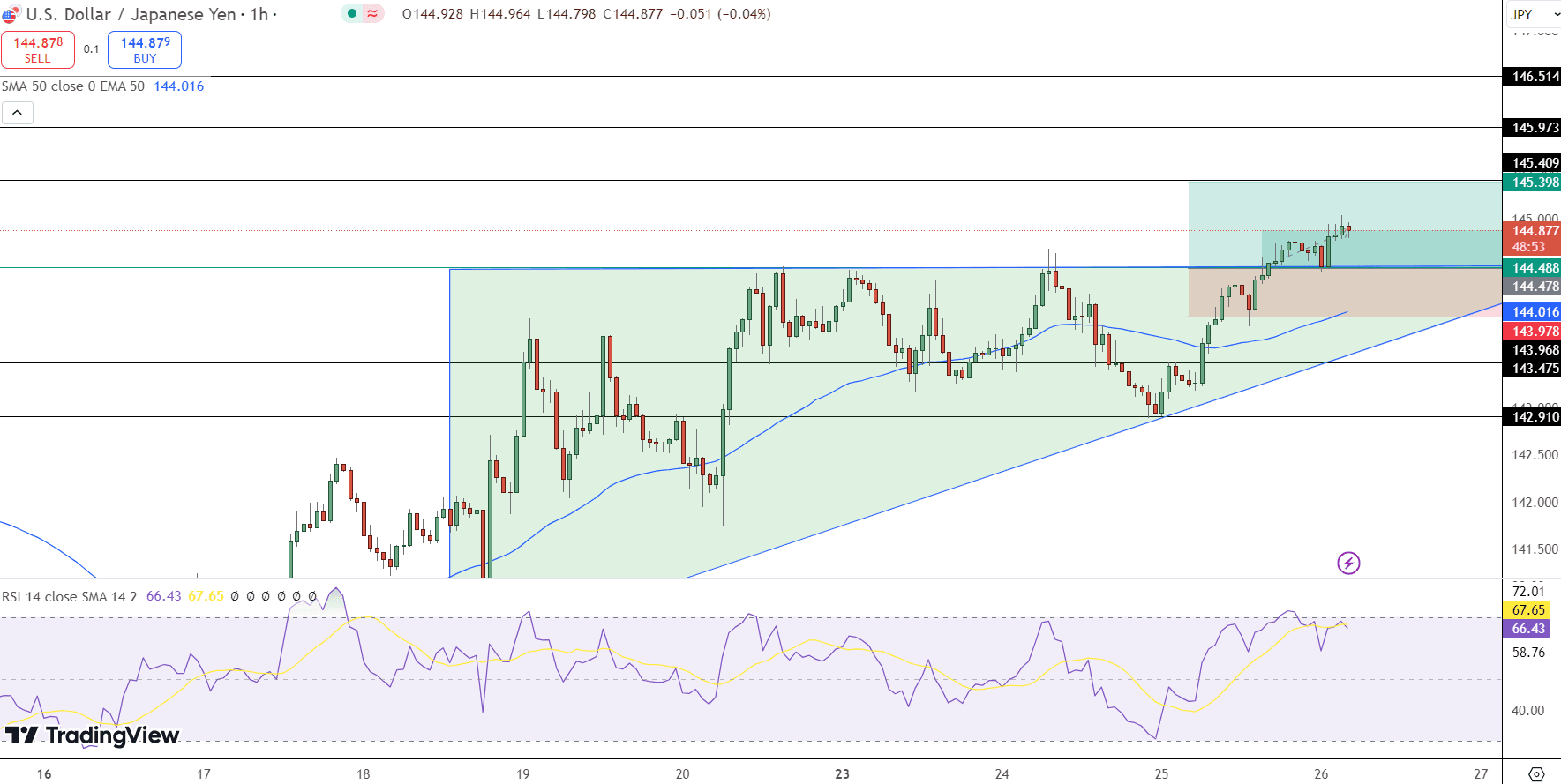Click the SELL 144.878 button
The height and width of the screenshot is (784, 1561).
point(38,50)
